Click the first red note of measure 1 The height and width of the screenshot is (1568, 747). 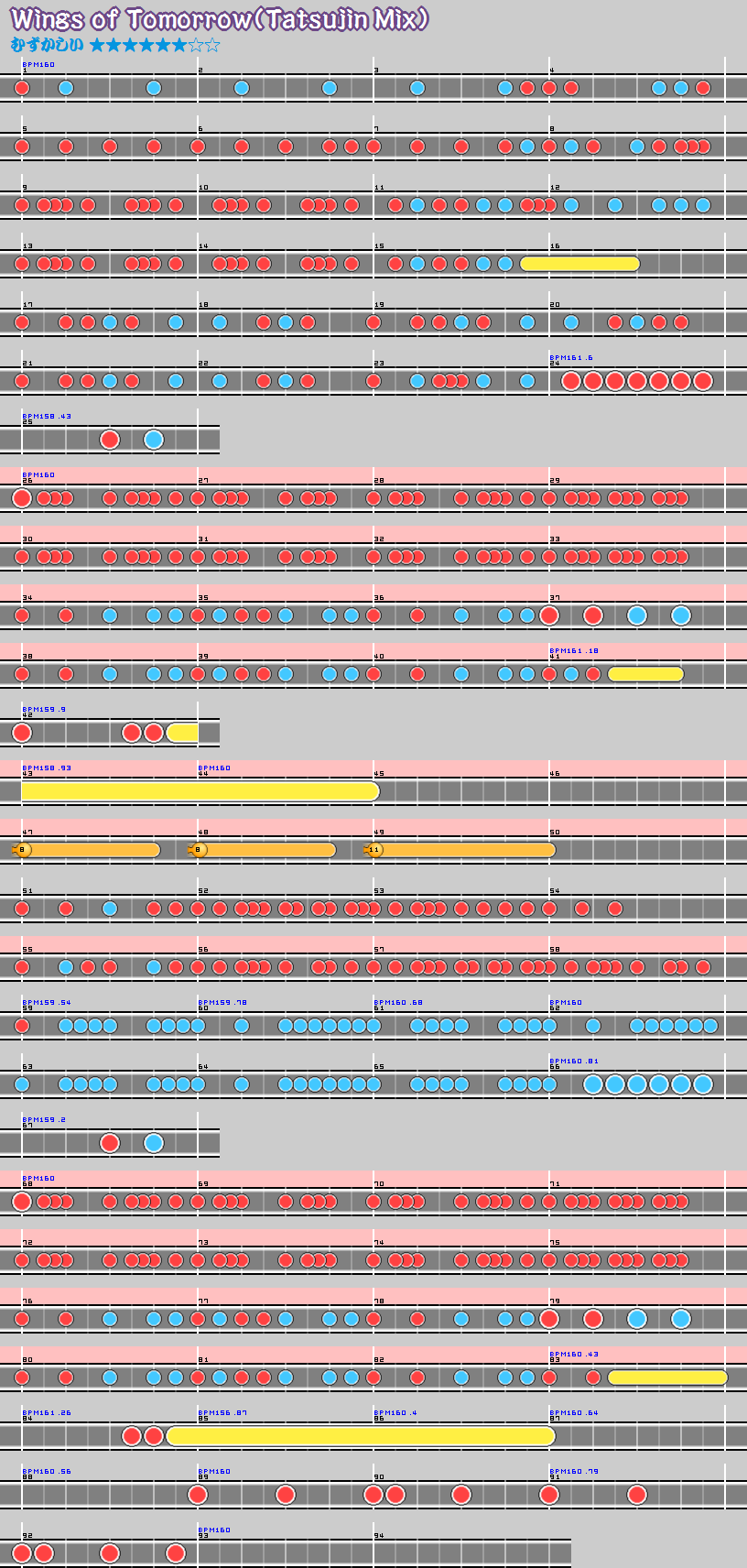22,88
